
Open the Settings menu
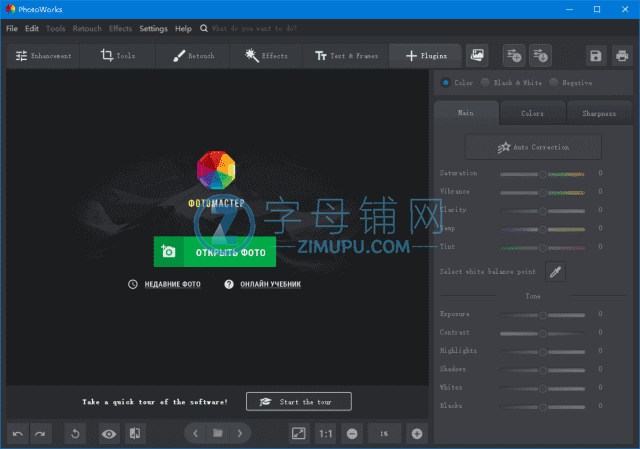pyautogui.click(x=153, y=28)
